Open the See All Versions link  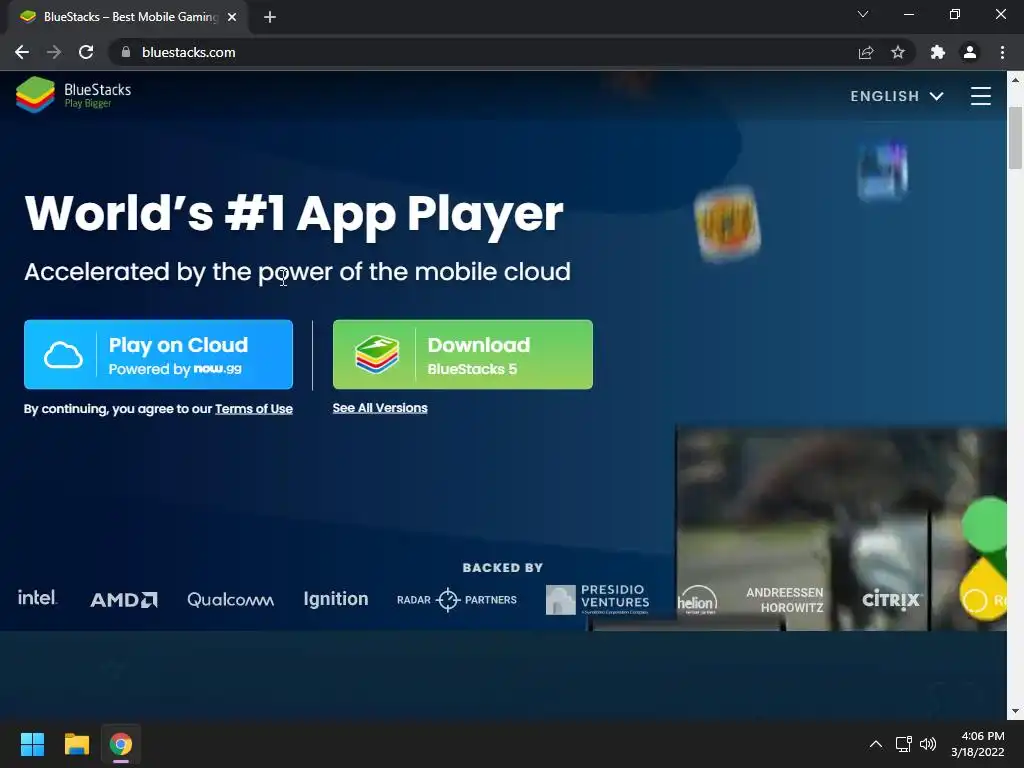point(380,408)
